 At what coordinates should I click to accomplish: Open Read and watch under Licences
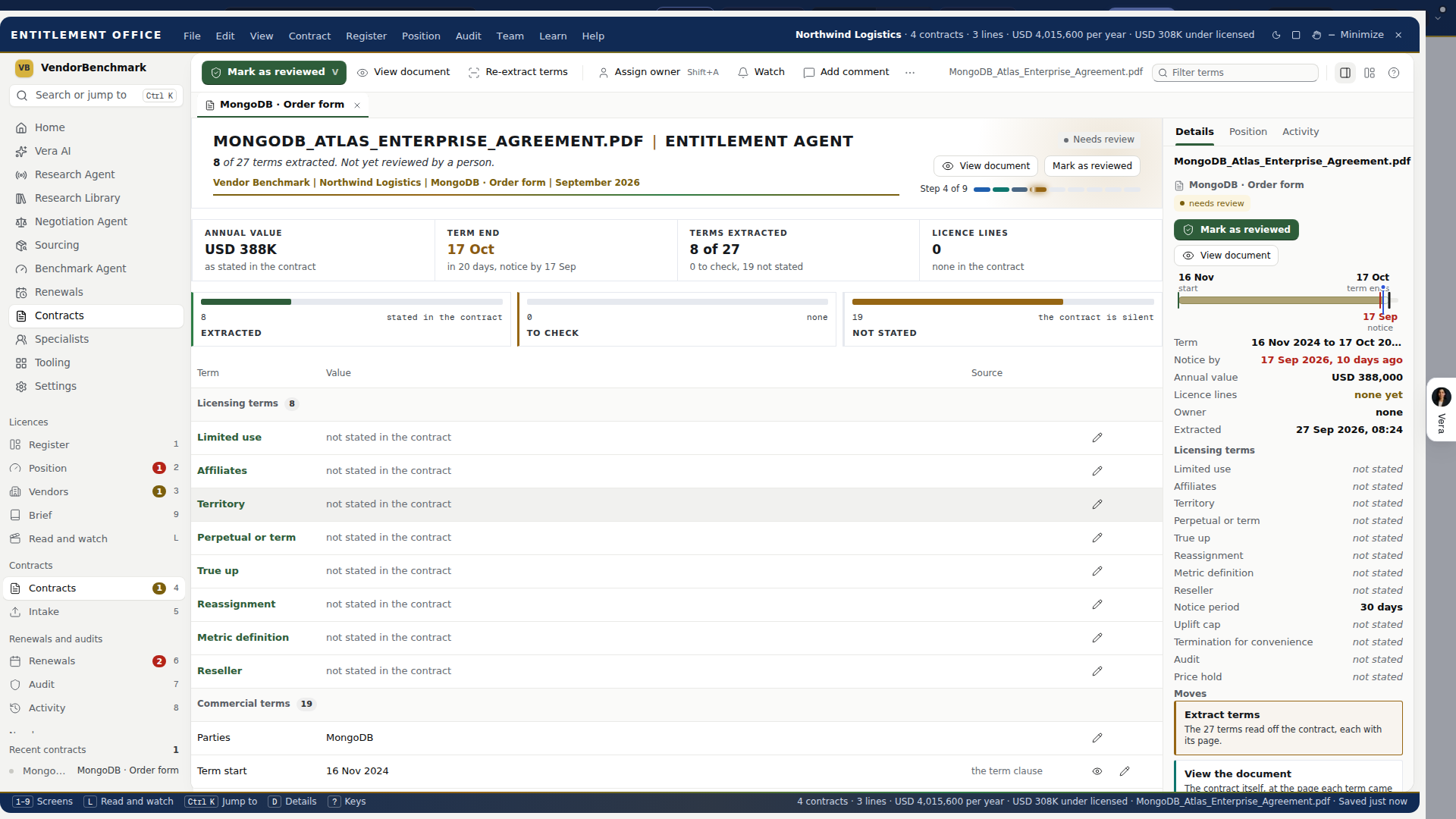[94, 538]
